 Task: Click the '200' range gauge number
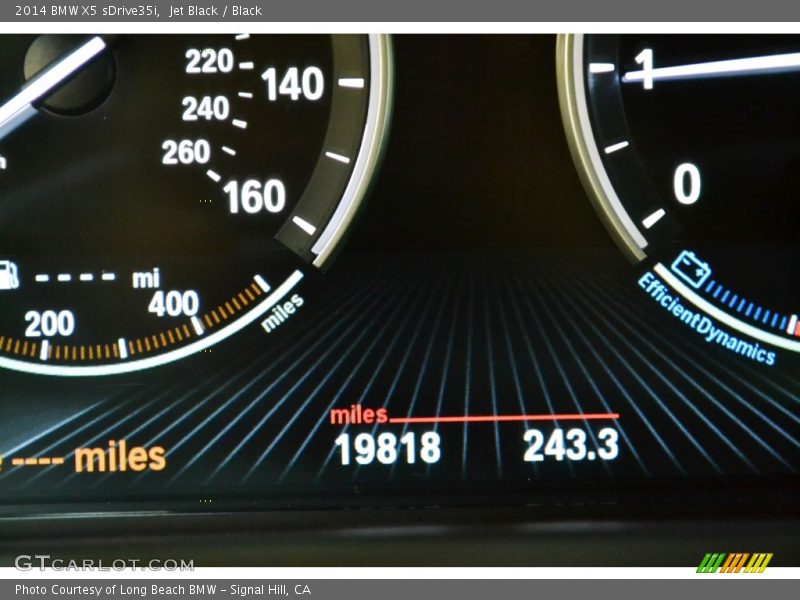pos(49,323)
